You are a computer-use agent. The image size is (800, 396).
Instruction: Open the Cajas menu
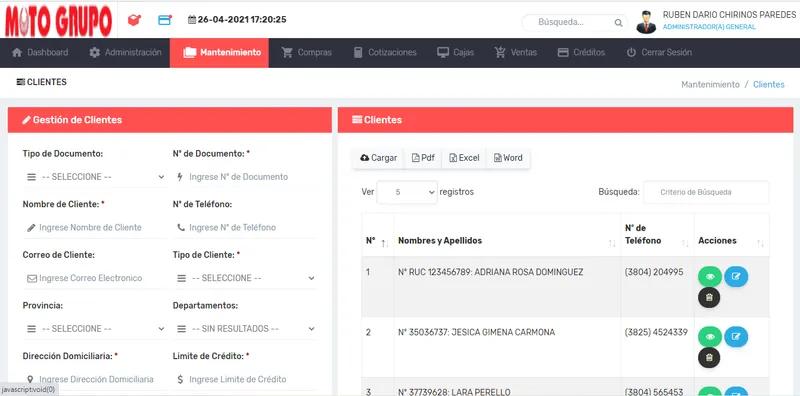pos(456,52)
